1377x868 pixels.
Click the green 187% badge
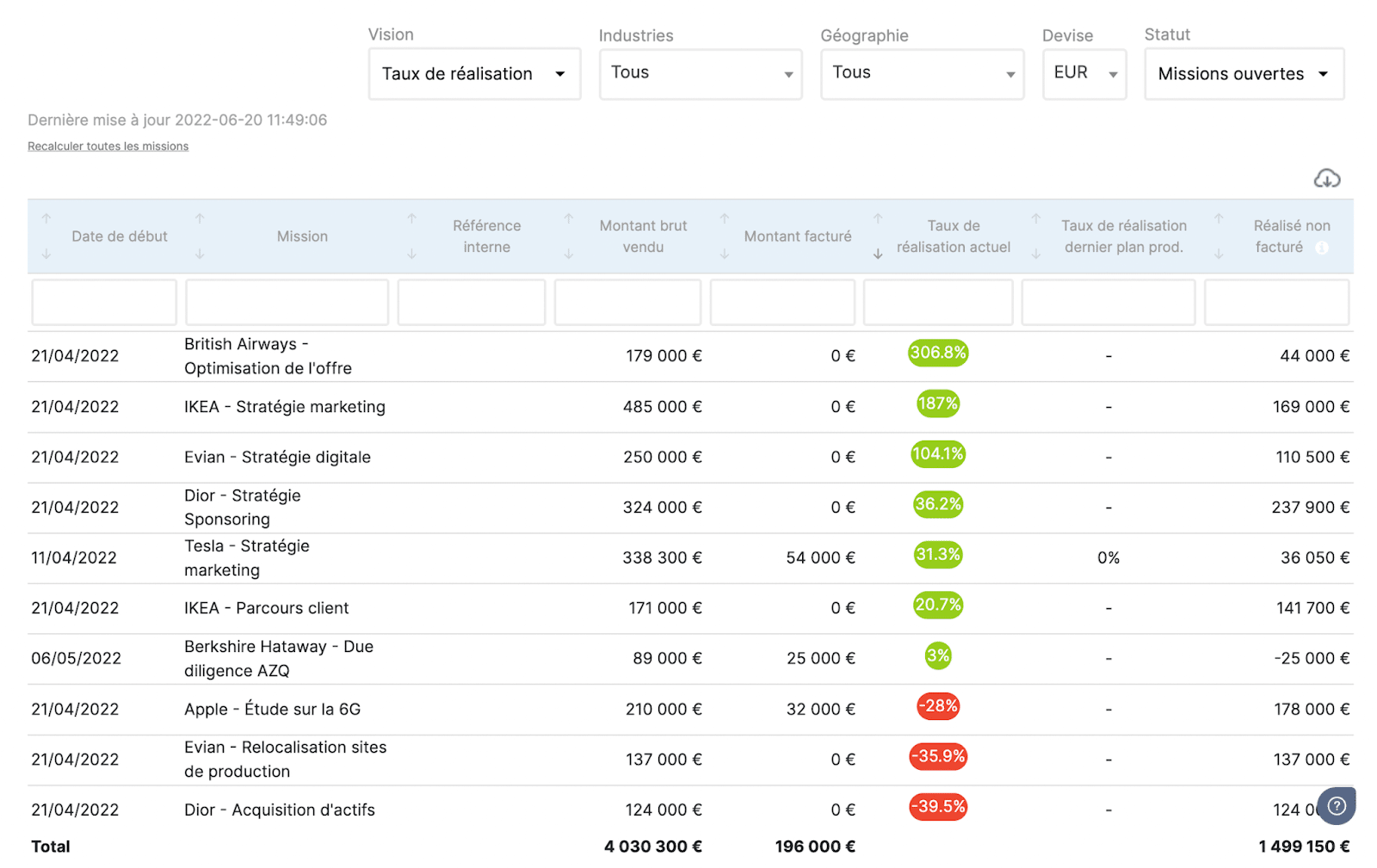938,403
